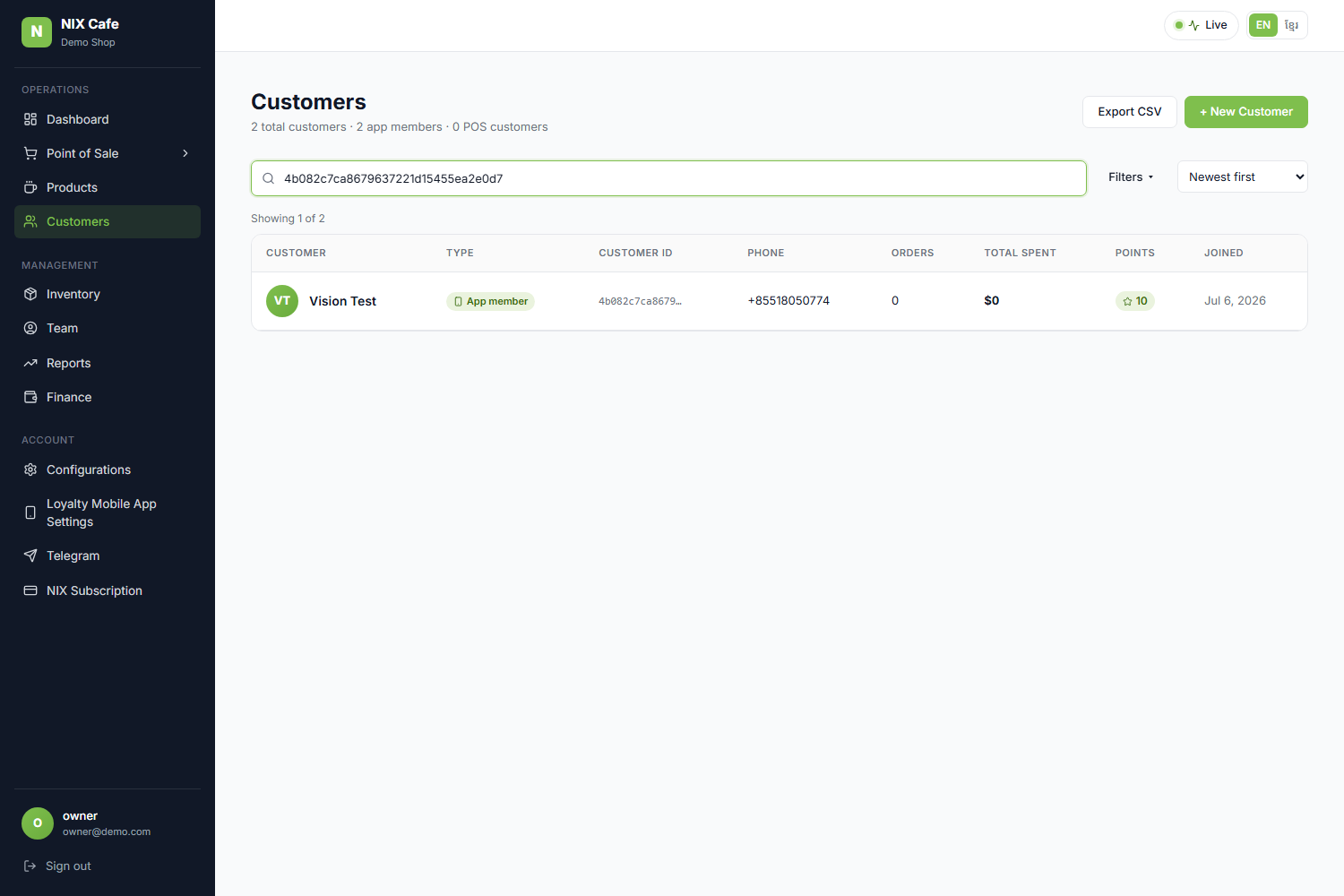Click the Finance wallet icon

pos(30,397)
